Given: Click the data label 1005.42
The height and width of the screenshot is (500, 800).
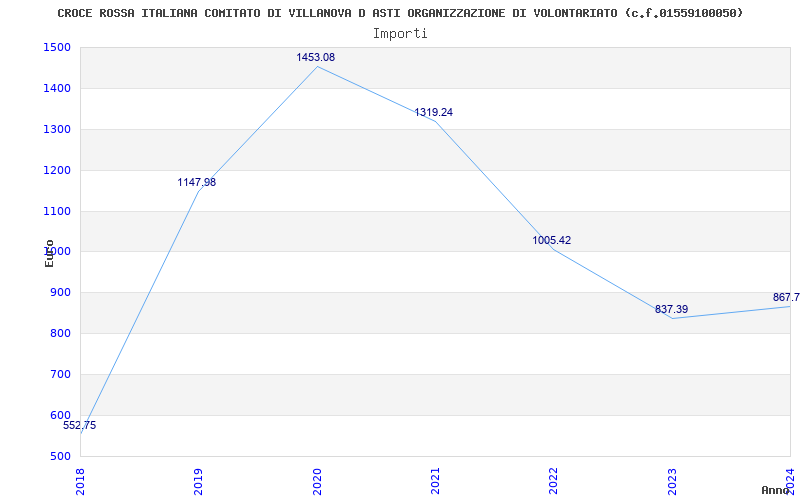Looking at the screenshot, I should click(x=552, y=240).
